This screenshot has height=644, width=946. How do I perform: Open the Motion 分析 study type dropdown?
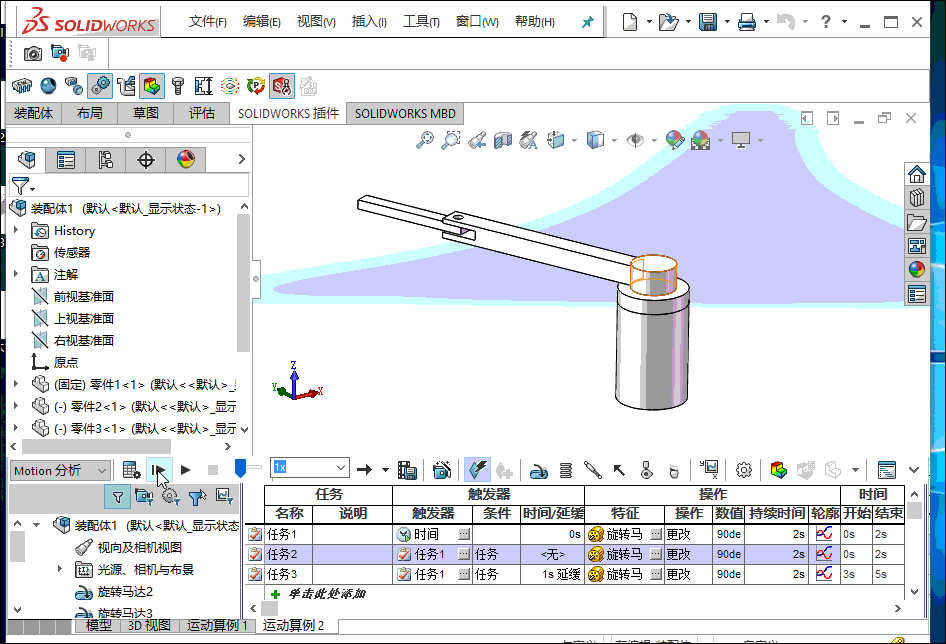click(60, 470)
